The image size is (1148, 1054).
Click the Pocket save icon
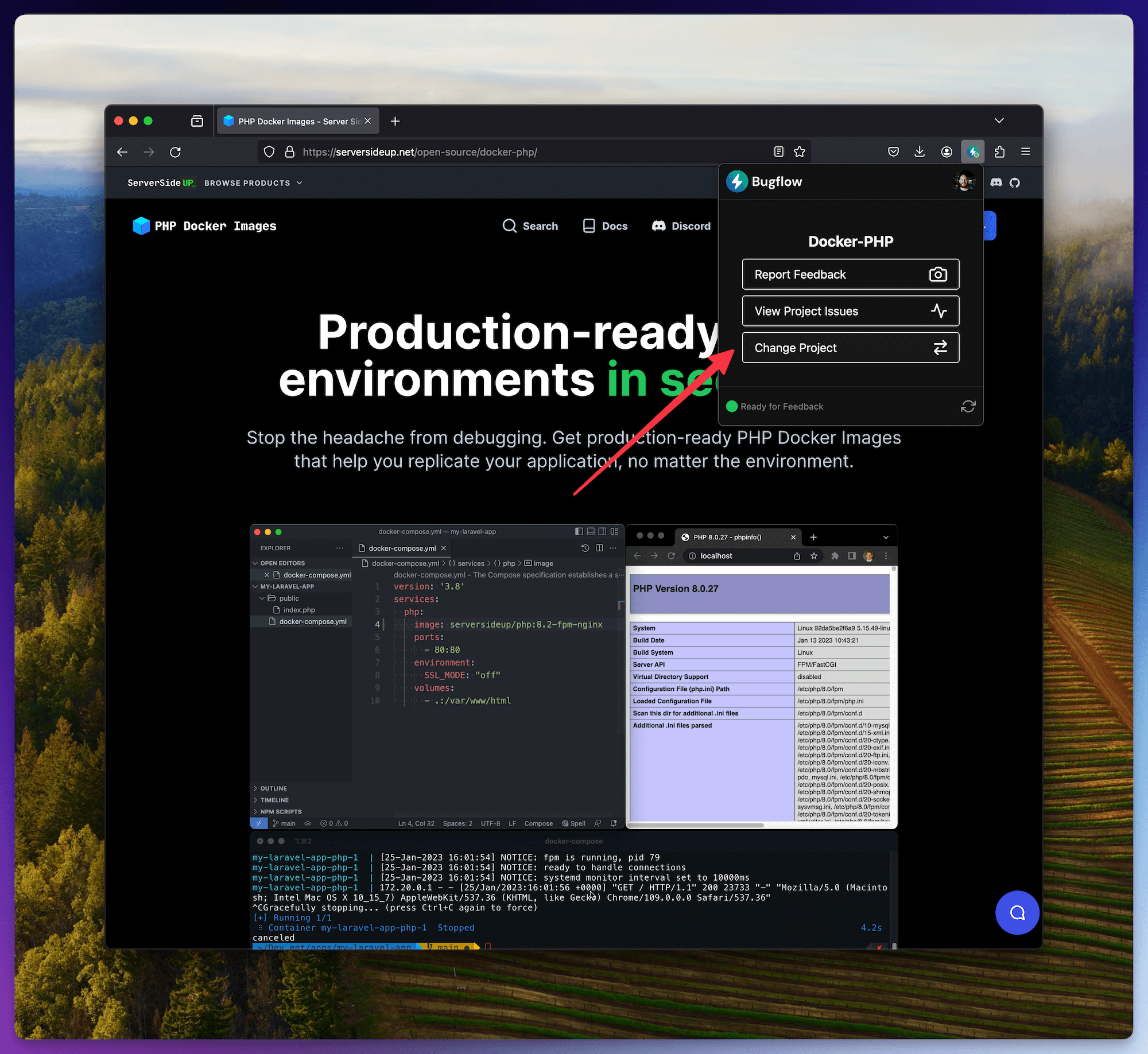click(893, 152)
